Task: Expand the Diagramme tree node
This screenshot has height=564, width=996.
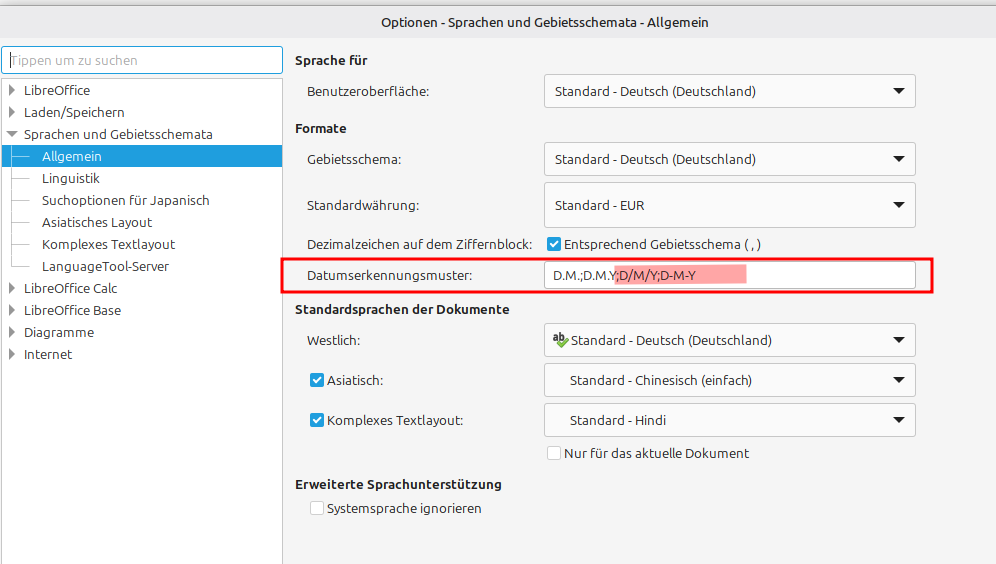Action: [x=13, y=332]
